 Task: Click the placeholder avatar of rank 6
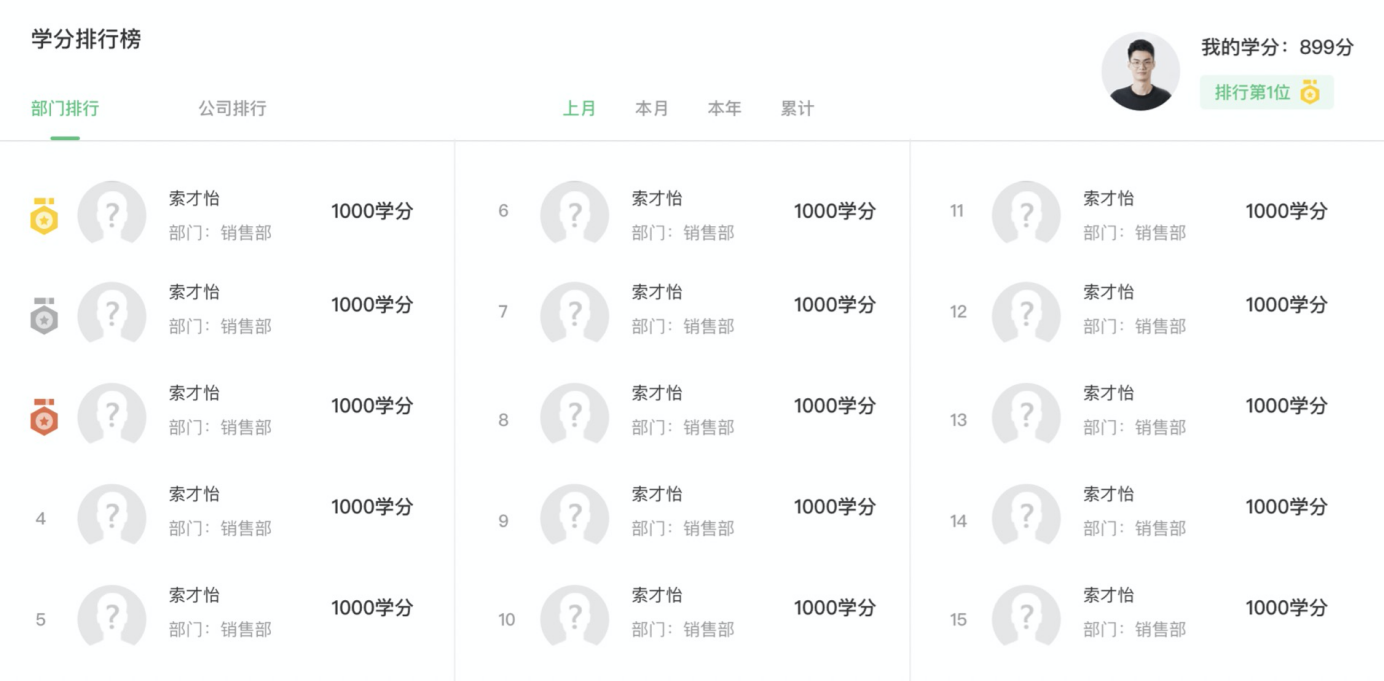click(x=574, y=212)
